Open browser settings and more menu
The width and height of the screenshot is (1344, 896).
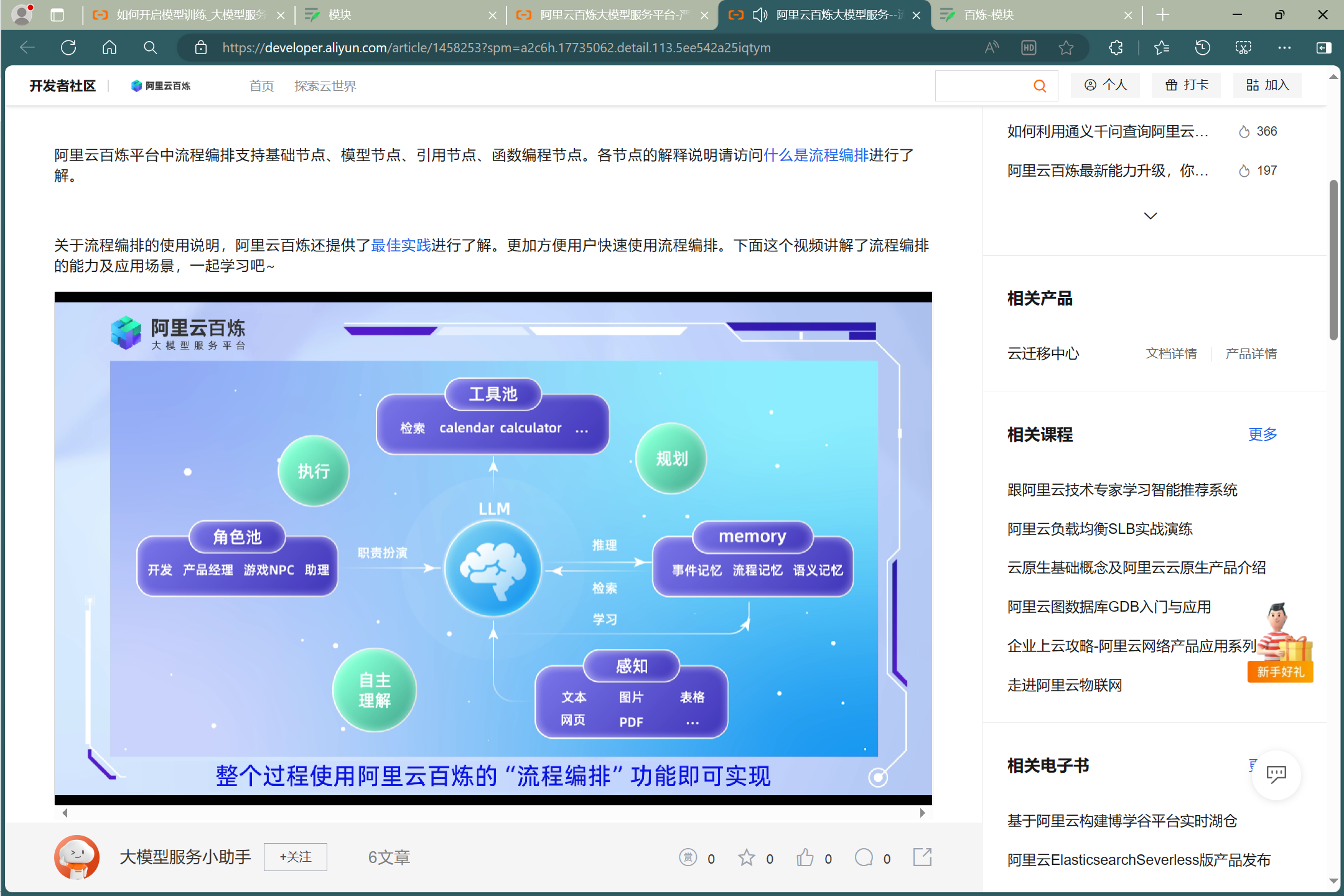pyautogui.click(x=1284, y=48)
